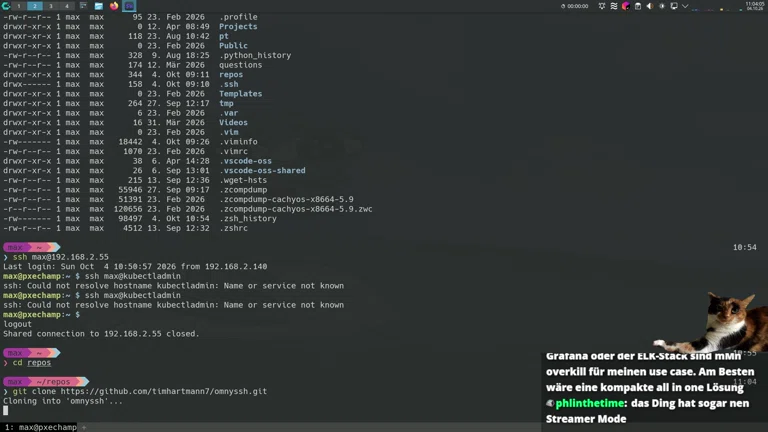This screenshot has height=432, width=768.
Task: Switch to virtual desktop 4
Action: point(67,6)
